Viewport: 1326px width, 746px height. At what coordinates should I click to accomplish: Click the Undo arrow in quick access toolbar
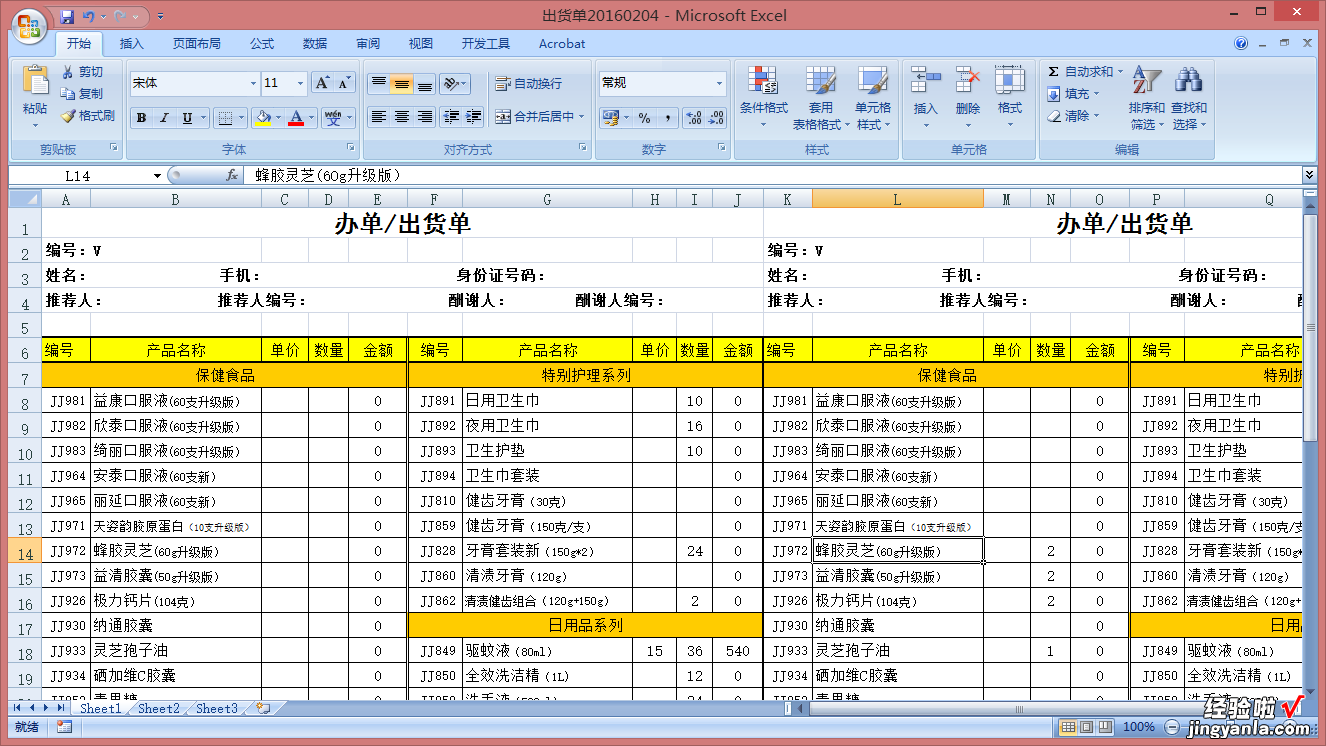tap(89, 16)
